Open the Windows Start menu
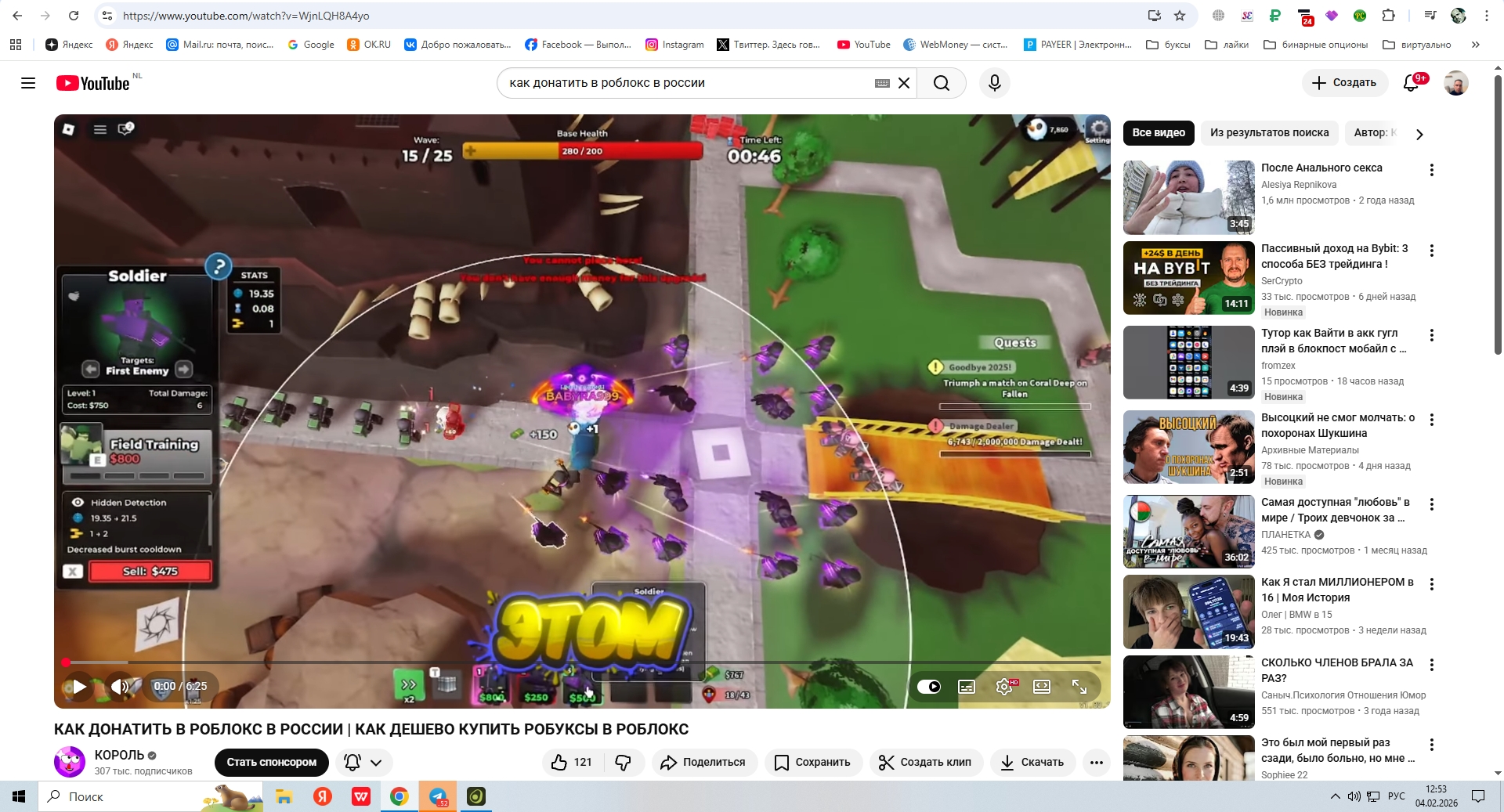 (x=19, y=796)
